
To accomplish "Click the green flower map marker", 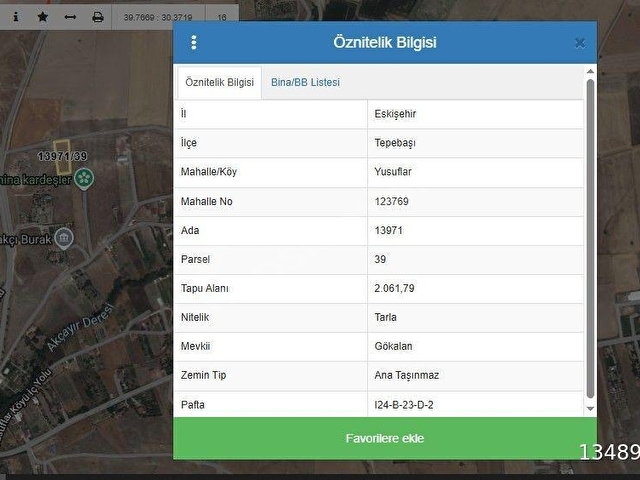I will pos(84,178).
